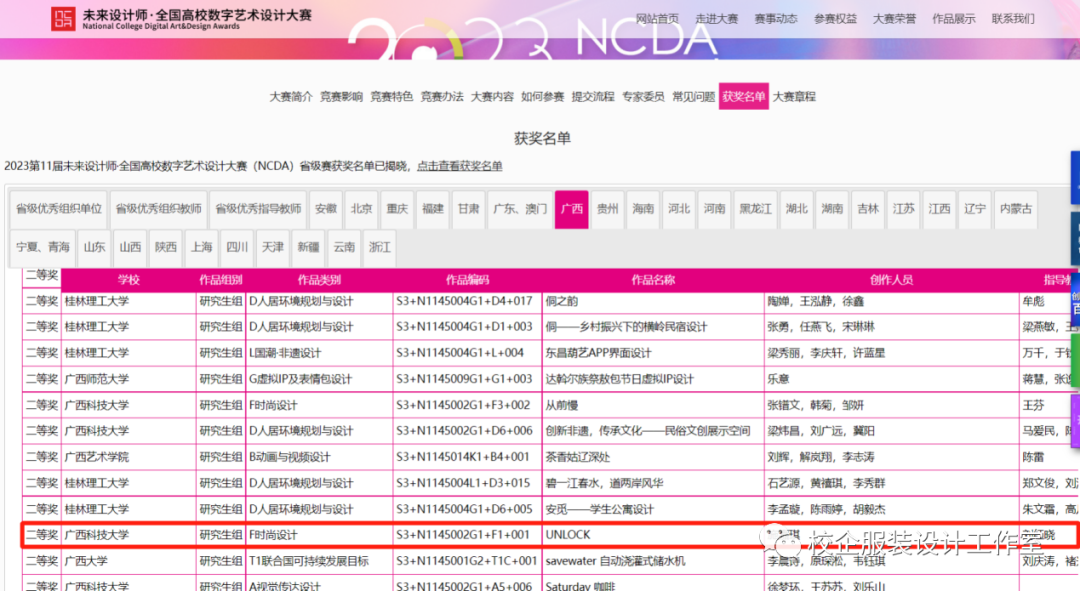This screenshot has width=1080, height=591.
Task: Select the 黑龙江 province tab
Action: 756,209
